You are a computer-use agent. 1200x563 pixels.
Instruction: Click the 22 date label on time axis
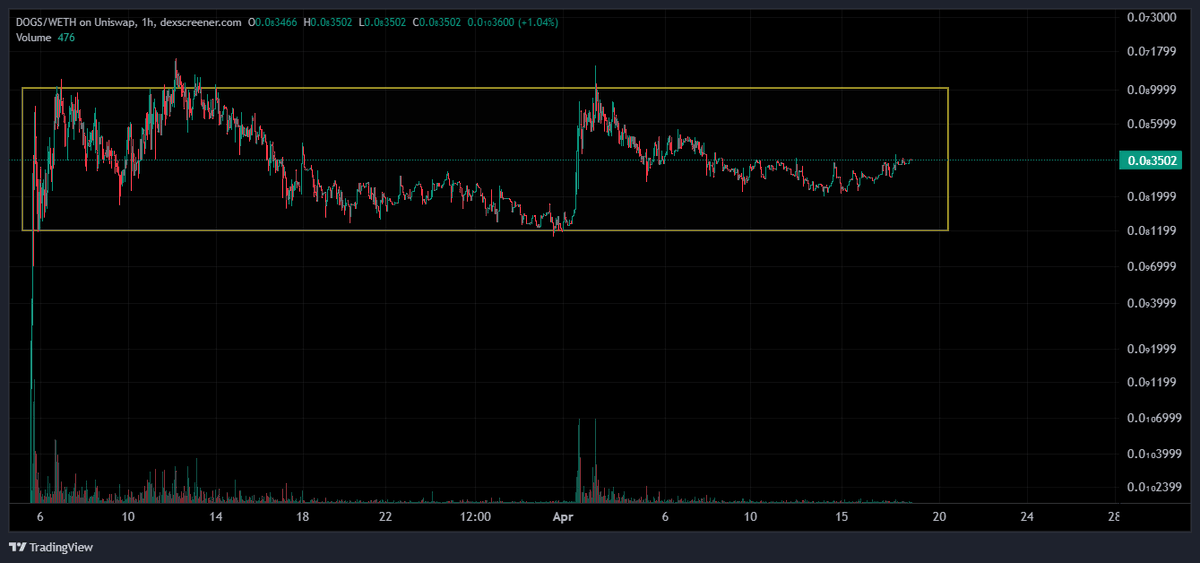click(x=386, y=517)
